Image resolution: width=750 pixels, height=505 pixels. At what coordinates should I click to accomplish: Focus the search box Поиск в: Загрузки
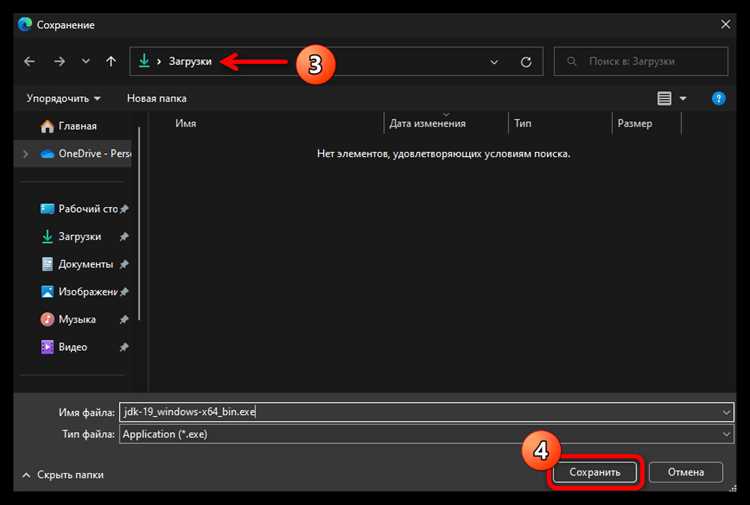coord(641,61)
